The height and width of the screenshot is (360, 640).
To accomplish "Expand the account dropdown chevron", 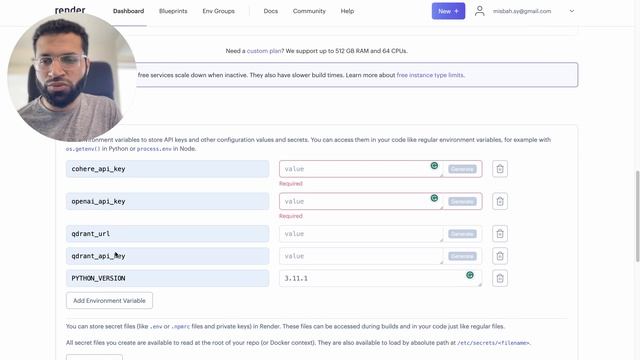I will click(x=572, y=11).
